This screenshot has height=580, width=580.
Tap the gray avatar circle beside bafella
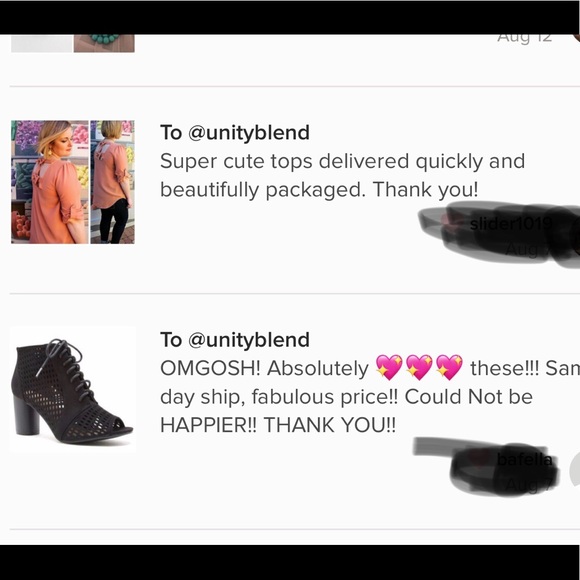click(x=575, y=469)
